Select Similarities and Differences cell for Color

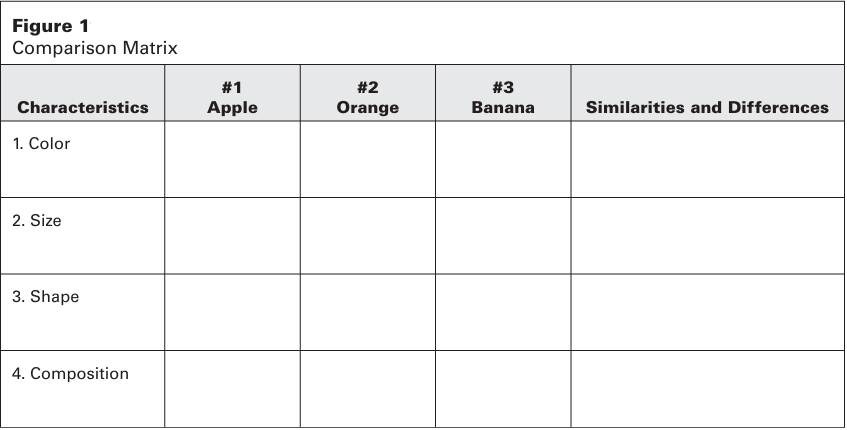pos(706,159)
